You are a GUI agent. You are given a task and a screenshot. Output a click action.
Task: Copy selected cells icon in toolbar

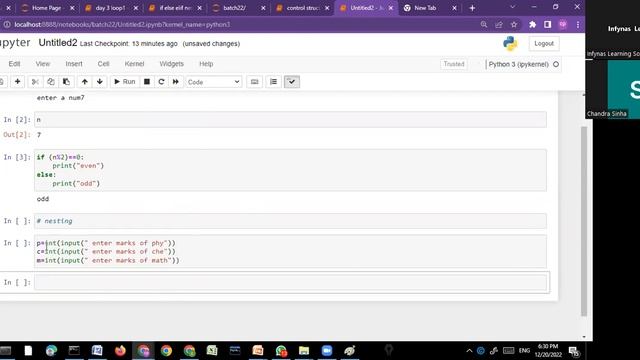click(51, 82)
